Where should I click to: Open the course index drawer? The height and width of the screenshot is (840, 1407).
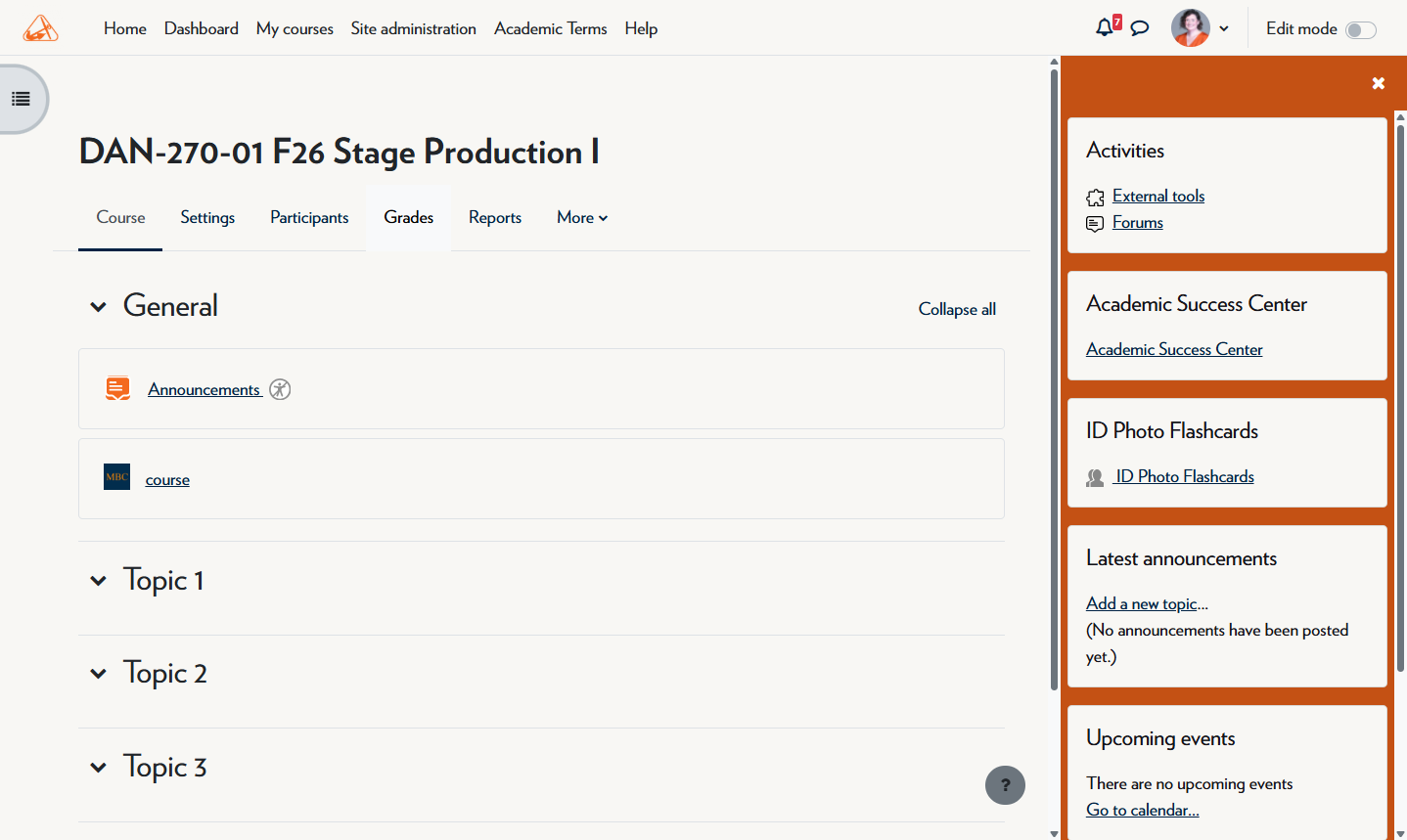click(21, 99)
